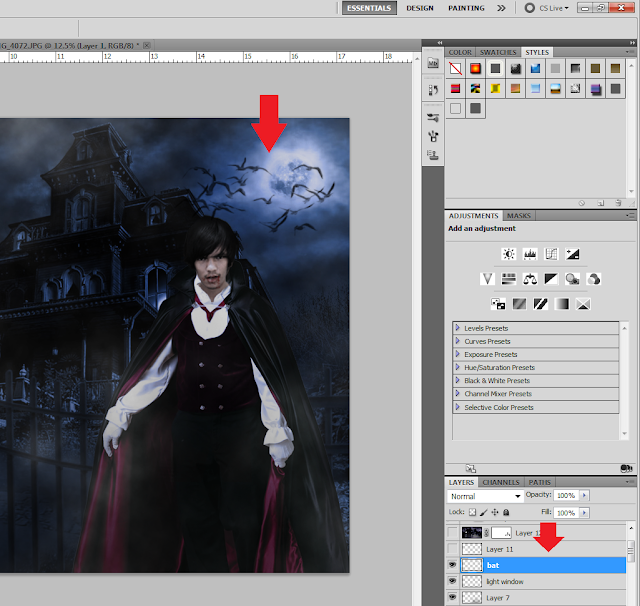Switch to the Color tab

coord(460,52)
